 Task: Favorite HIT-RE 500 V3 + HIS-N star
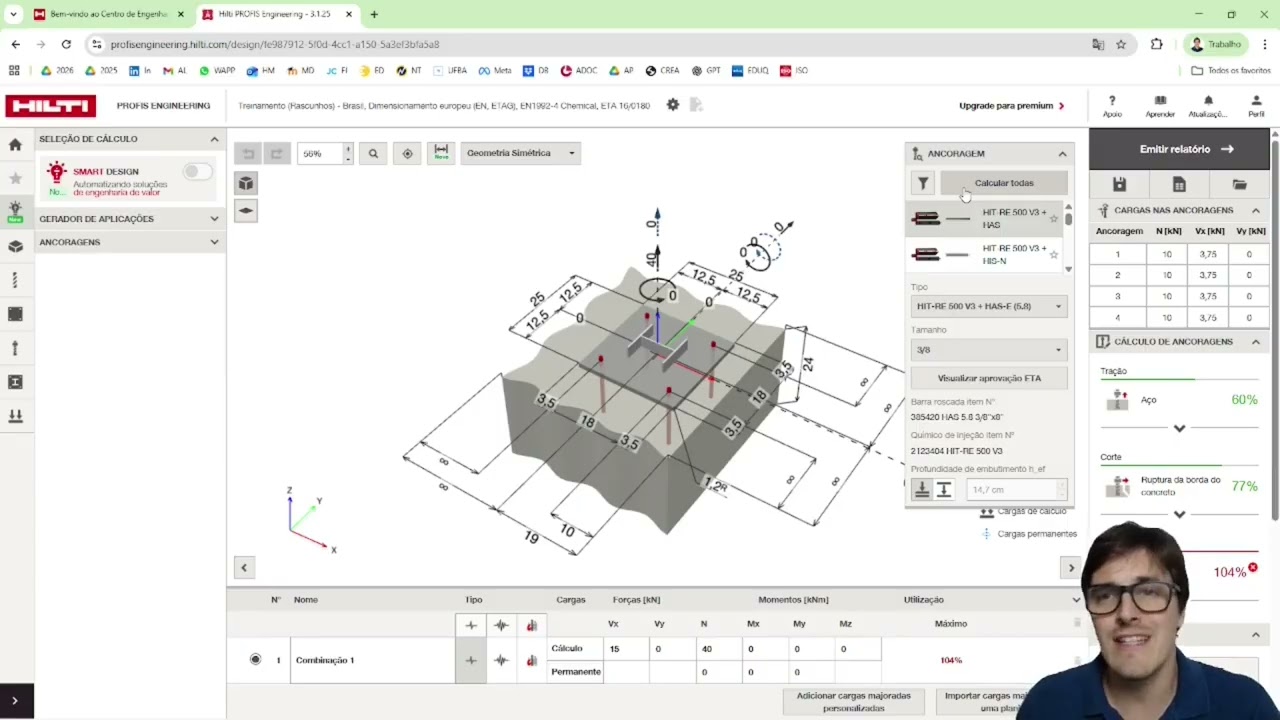coord(1053,255)
